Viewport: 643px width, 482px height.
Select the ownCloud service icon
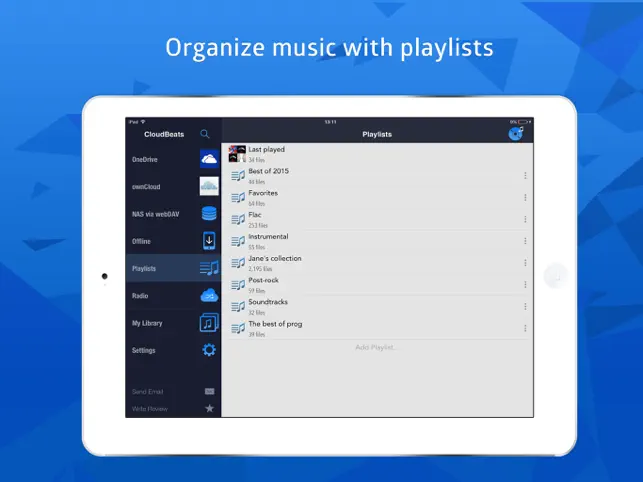click(209, 186)
